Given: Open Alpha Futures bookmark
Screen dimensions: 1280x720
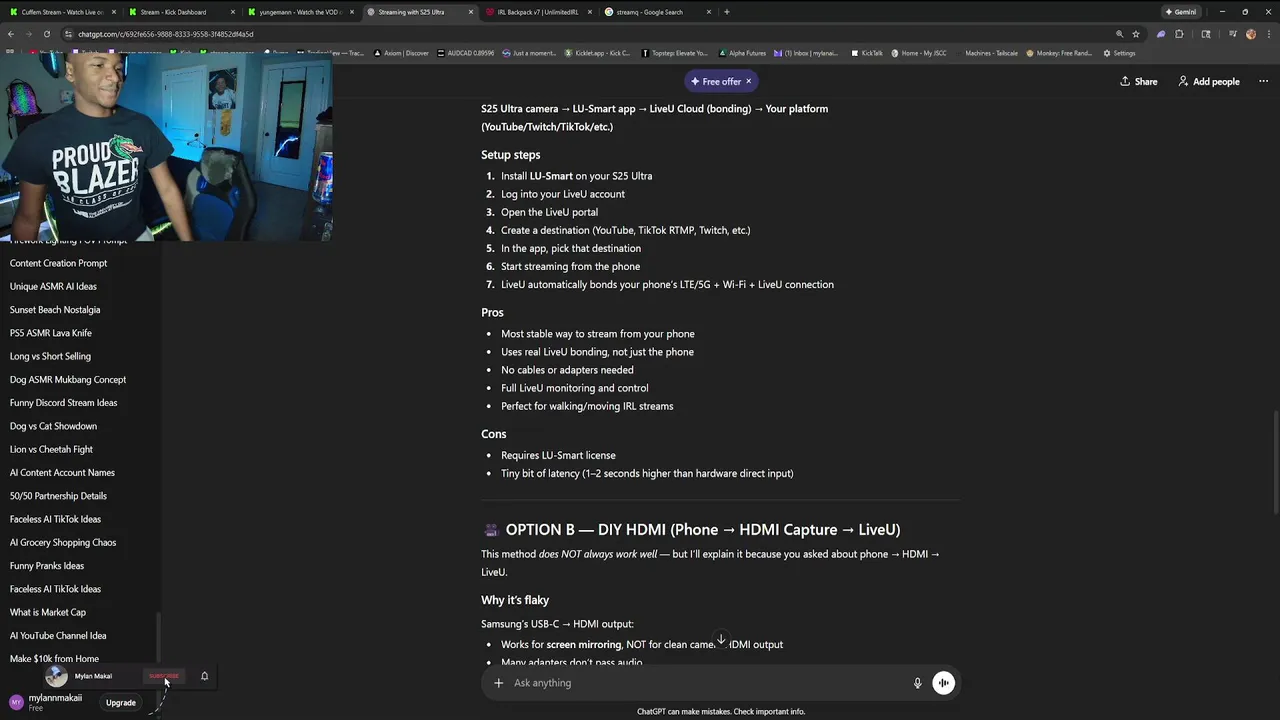Looking at the screenshot, I should tap(743, 53).
